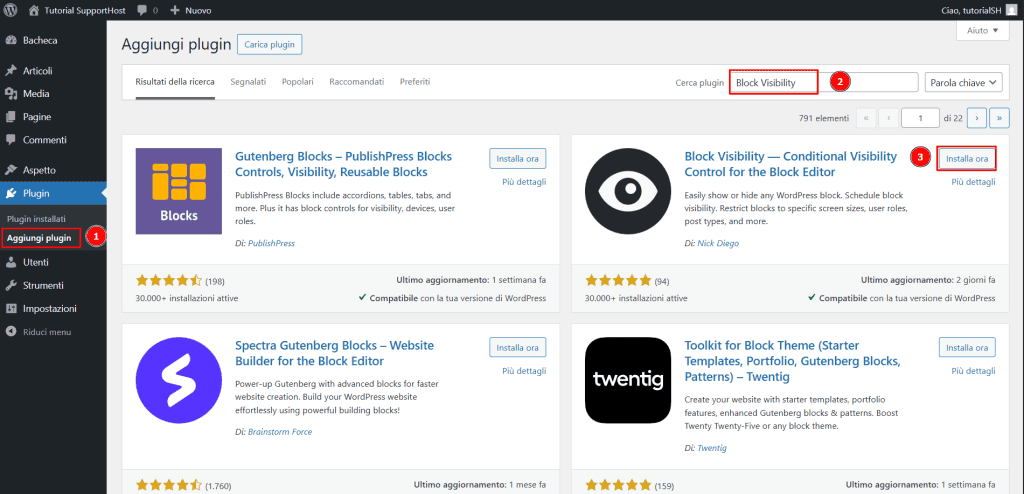
Task: Switch to Risultati della ricerca tab
Action: [x=175, y=82]
